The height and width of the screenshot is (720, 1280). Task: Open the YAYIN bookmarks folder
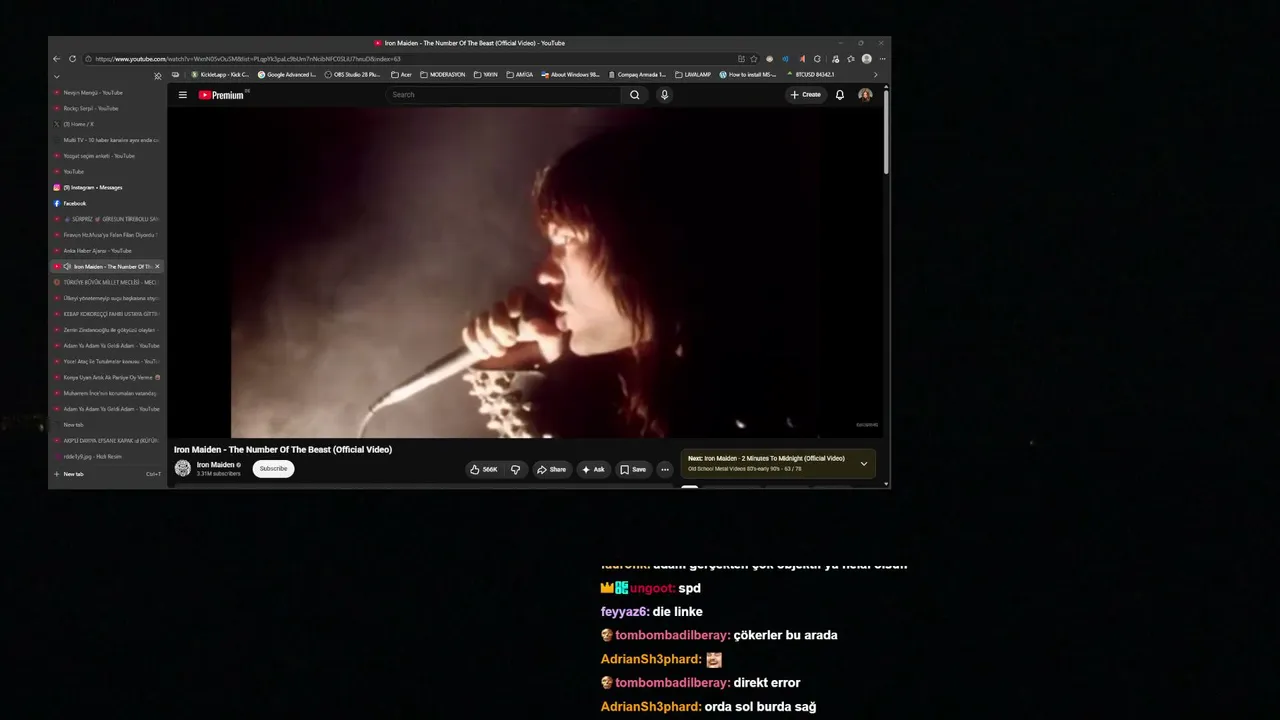(487, 75)
